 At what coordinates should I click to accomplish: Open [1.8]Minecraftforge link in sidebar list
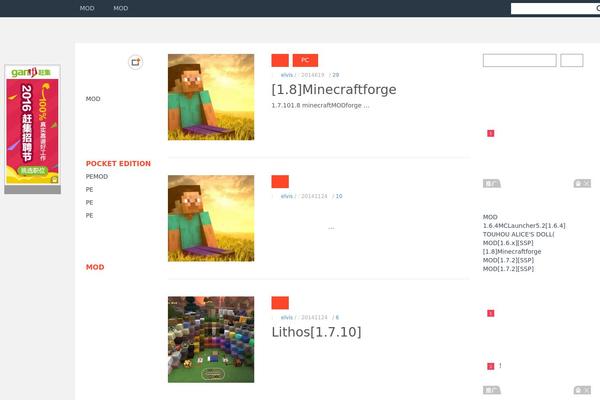pyautogui.click(x=512, y=251)
